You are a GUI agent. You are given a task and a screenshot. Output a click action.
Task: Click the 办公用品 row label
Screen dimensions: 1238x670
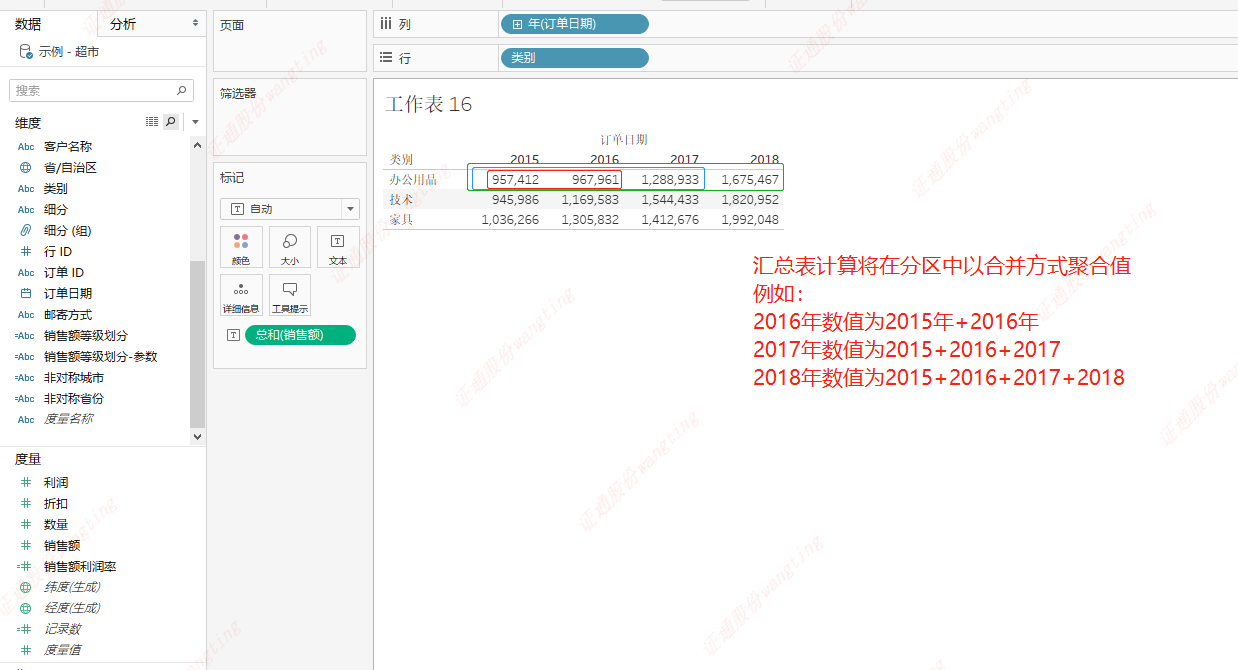pos(413,180)
